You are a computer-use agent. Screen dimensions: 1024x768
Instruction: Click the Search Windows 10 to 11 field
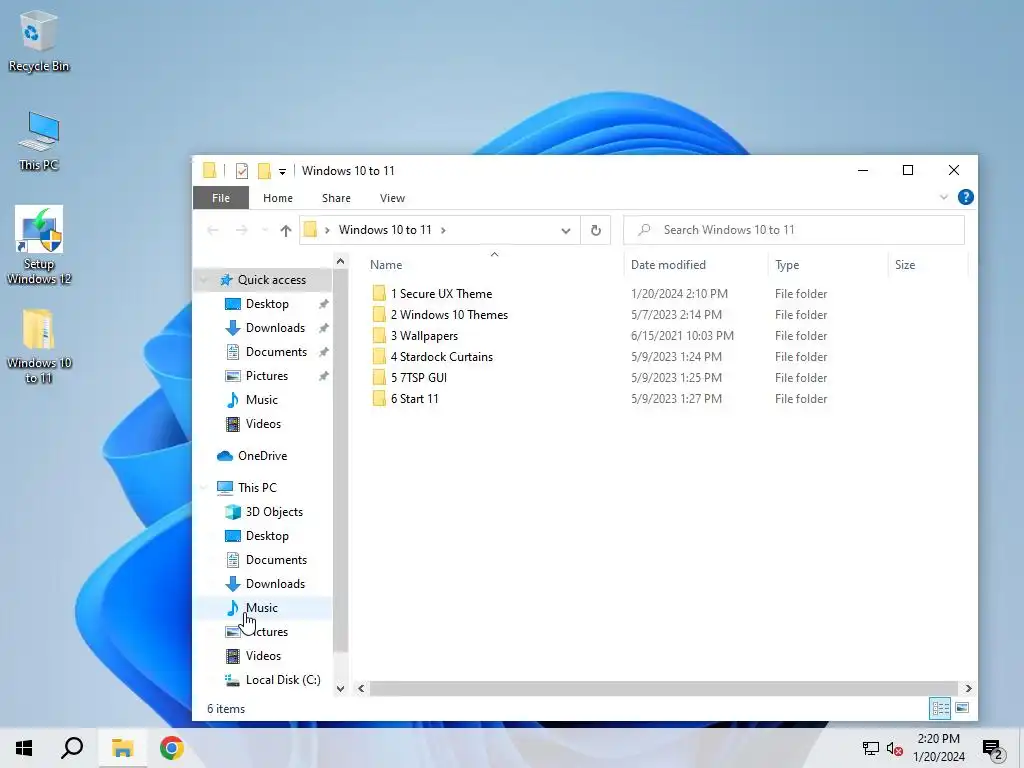[793, 230]
